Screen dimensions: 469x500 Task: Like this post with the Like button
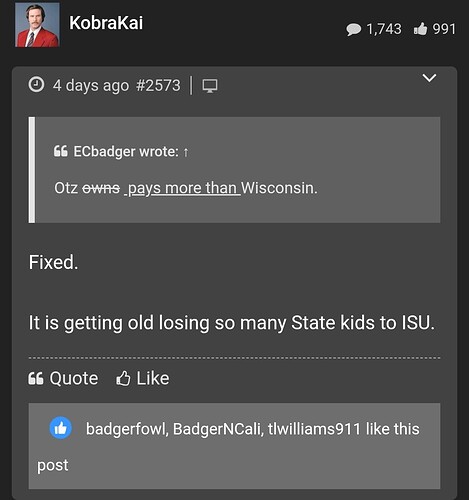(x=143, y=378)
